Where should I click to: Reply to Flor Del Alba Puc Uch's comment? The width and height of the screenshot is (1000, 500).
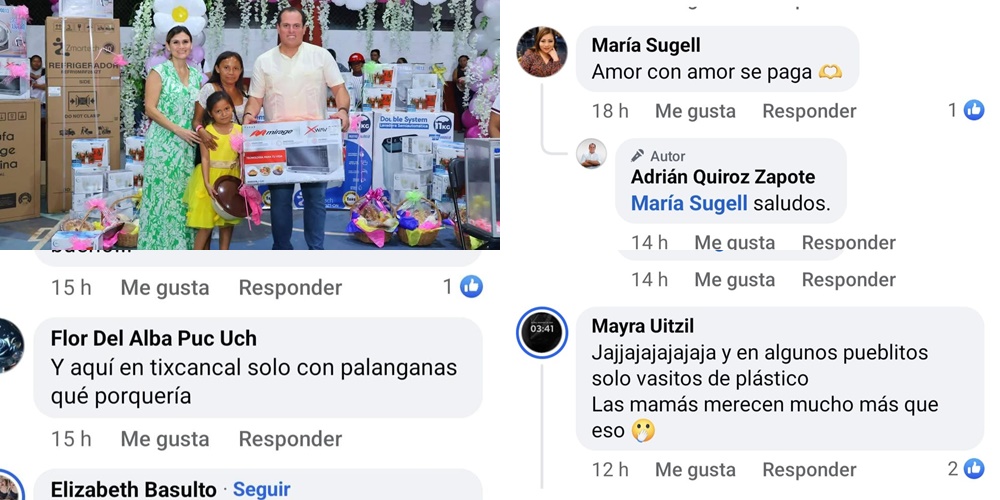point(290,439)
